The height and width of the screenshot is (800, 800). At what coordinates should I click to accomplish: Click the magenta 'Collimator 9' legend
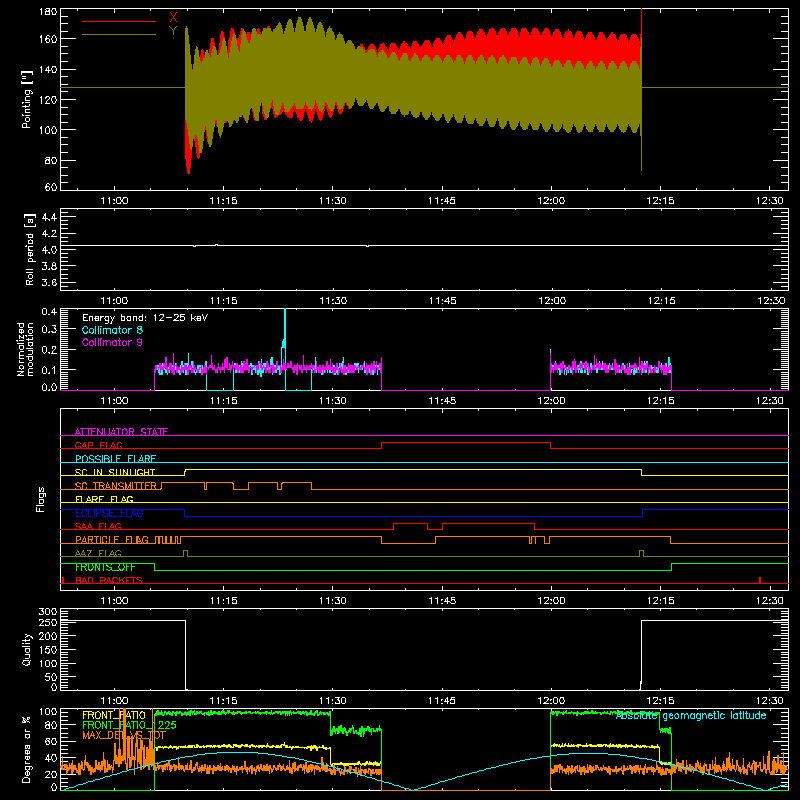click(x=112, y=342)
